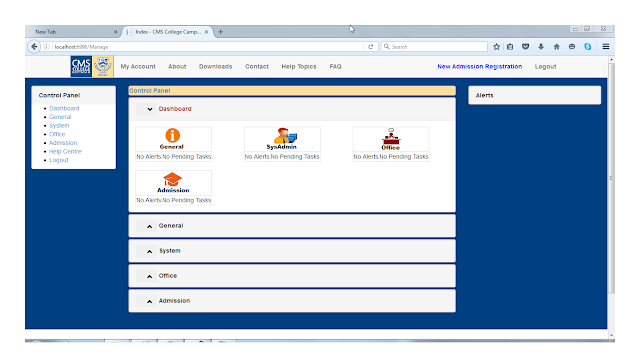Open the Downloads menu item
The image size is (640, 364).
(x=216, y=67)
